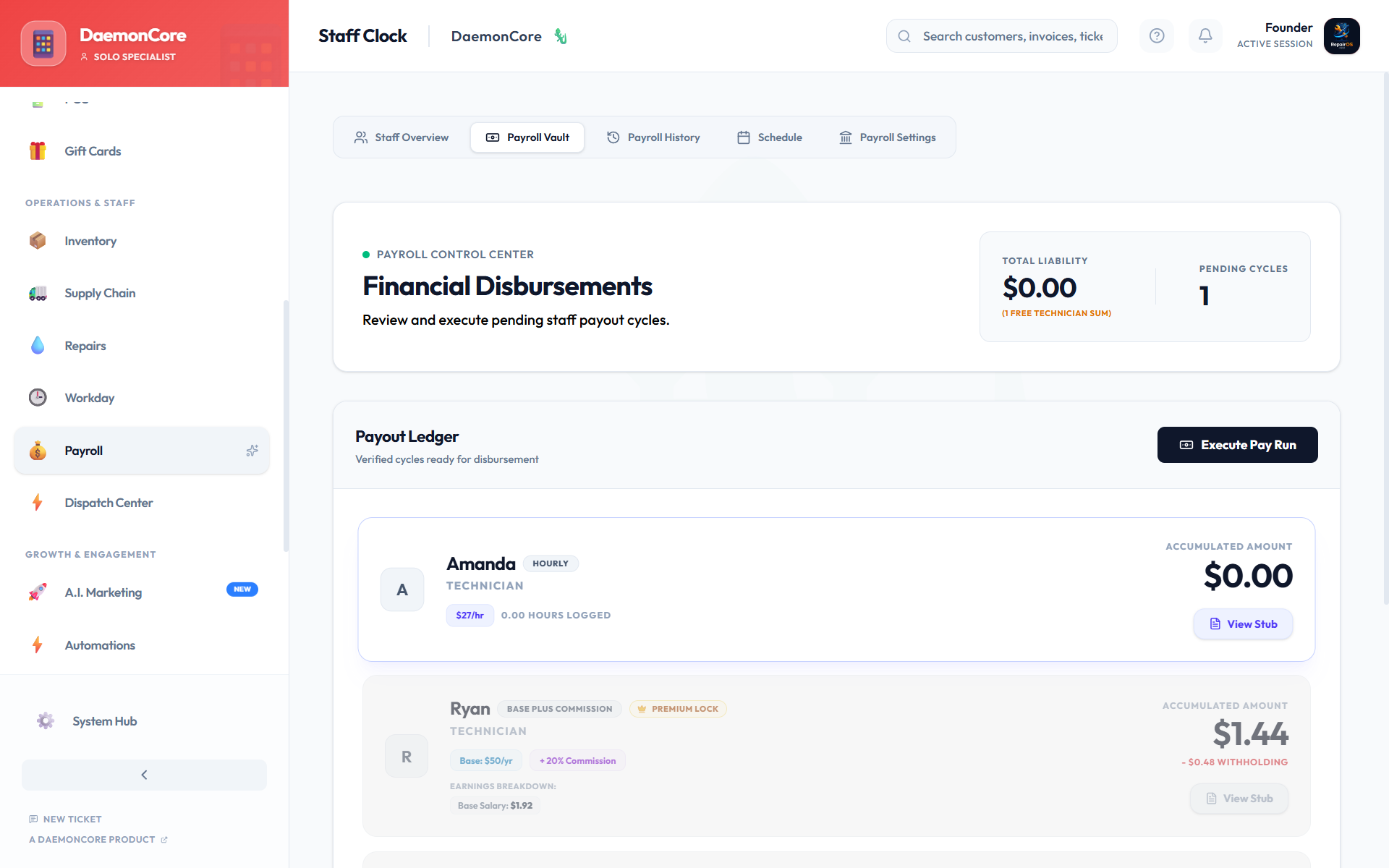1389x868 pixels.
Task: Click Ryan's Base Plus Commission badge
Action: pos(559,709)
